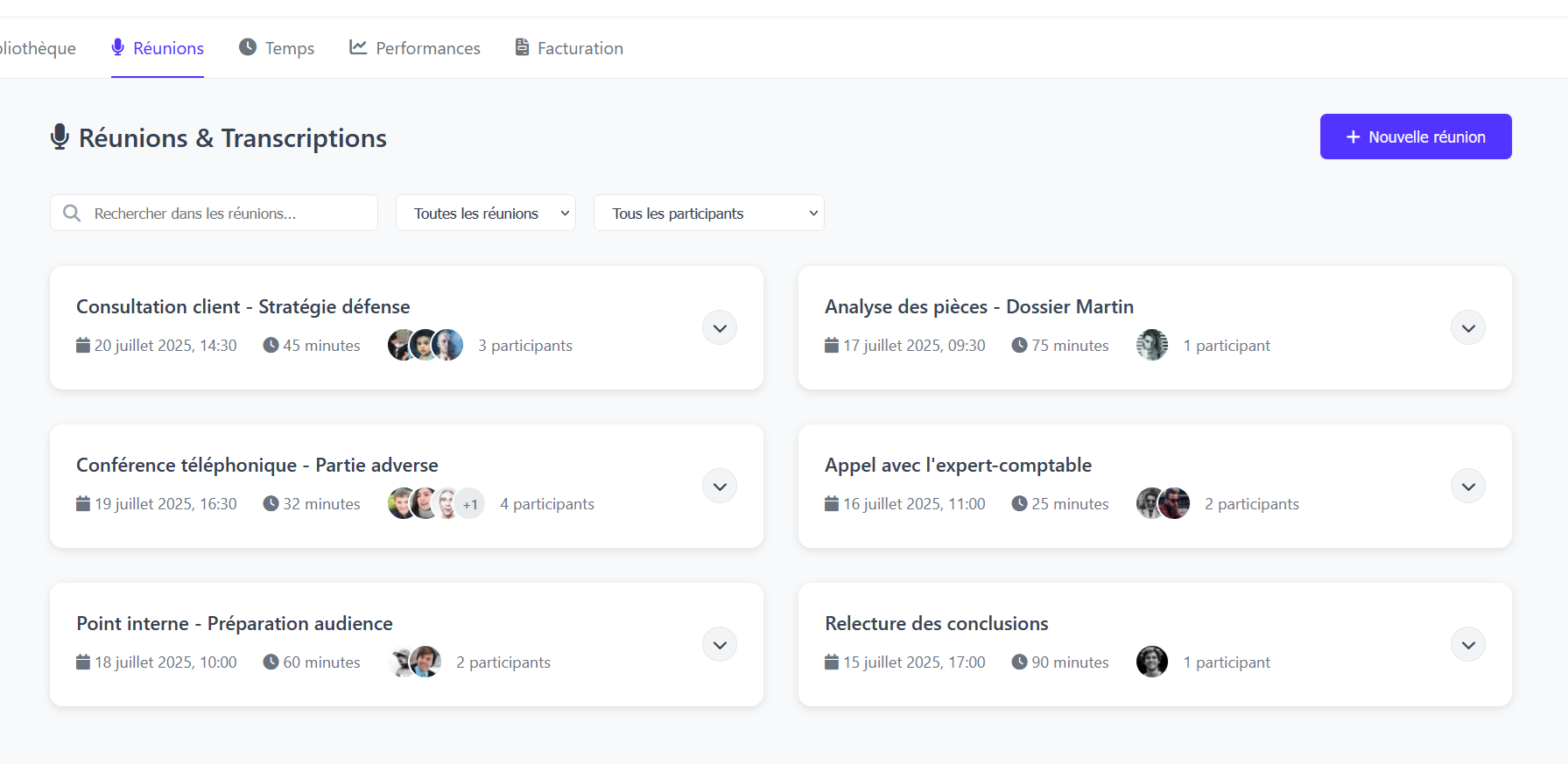Click the chart icon beside Performances

click(358, 47)
